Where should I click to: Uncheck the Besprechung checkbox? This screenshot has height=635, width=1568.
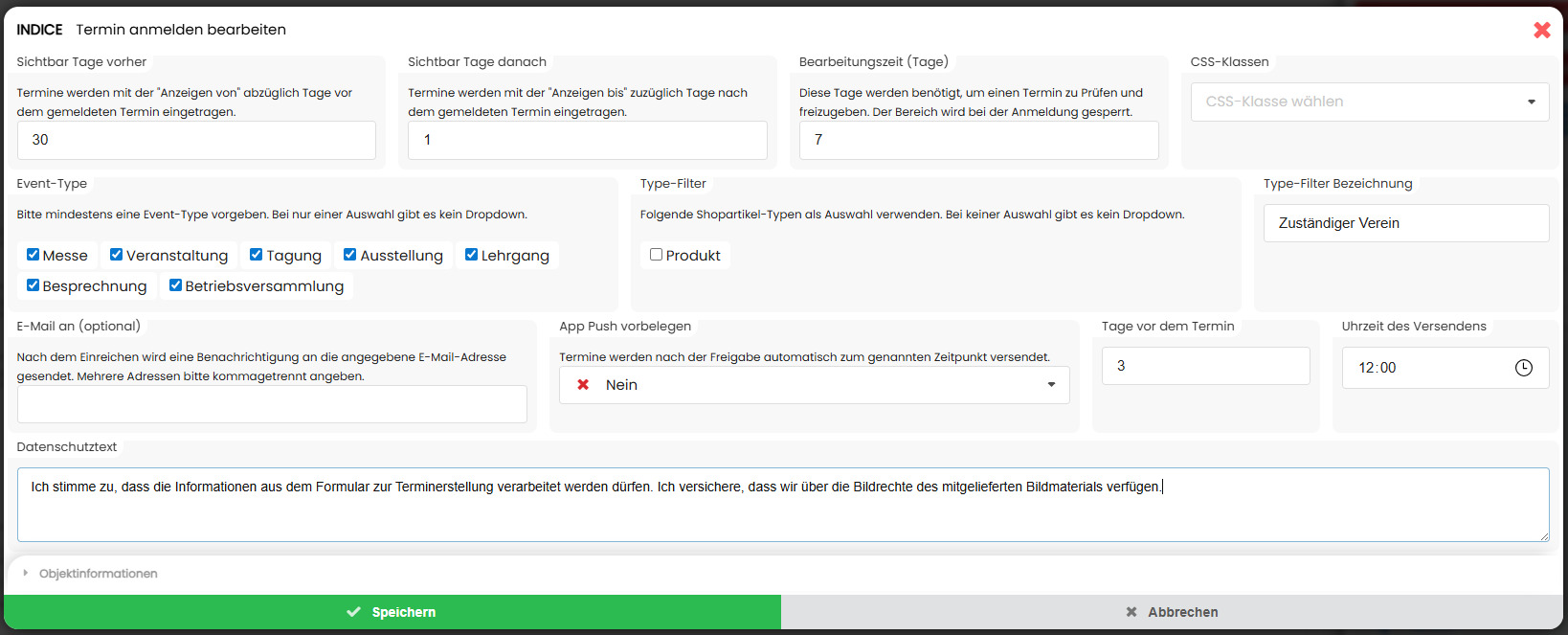(34, 285)
